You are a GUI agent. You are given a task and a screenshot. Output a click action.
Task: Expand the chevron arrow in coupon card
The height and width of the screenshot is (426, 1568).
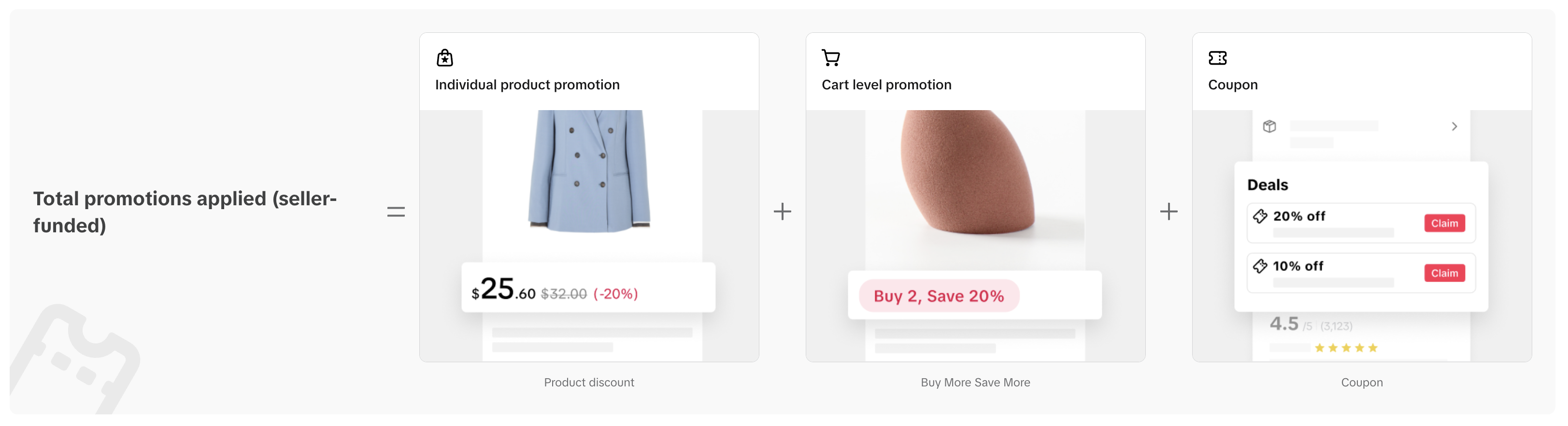tap(1454, 127)
